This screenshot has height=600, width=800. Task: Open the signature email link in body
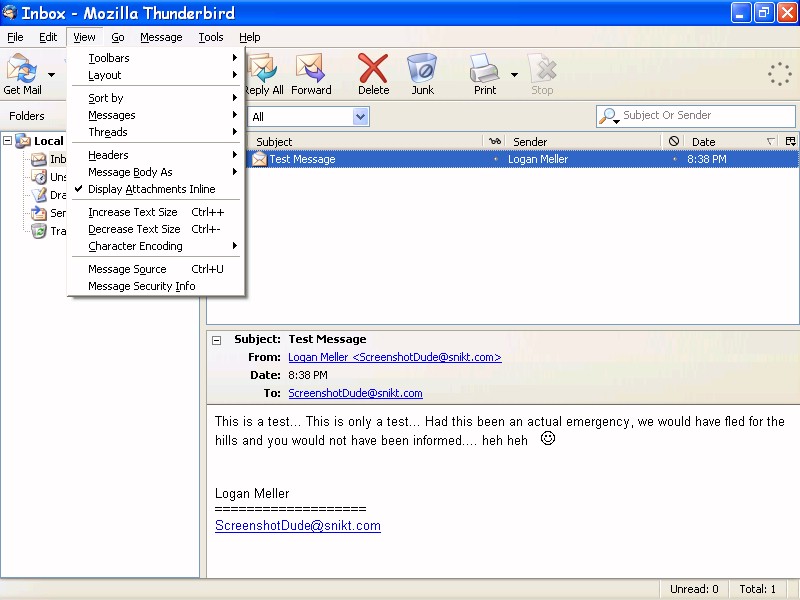tap(298, 526)
